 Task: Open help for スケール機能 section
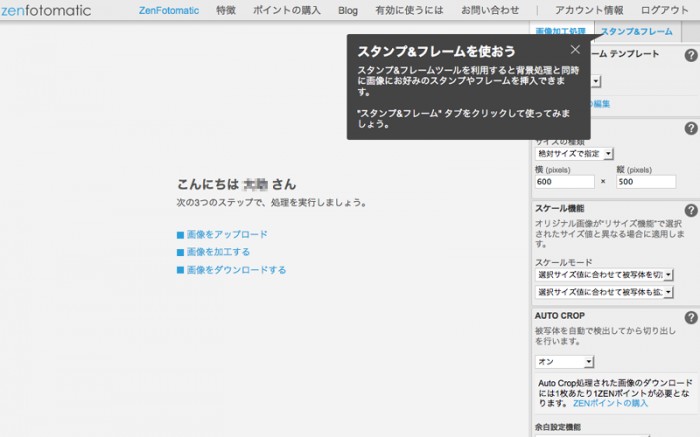tap(691, 210)
